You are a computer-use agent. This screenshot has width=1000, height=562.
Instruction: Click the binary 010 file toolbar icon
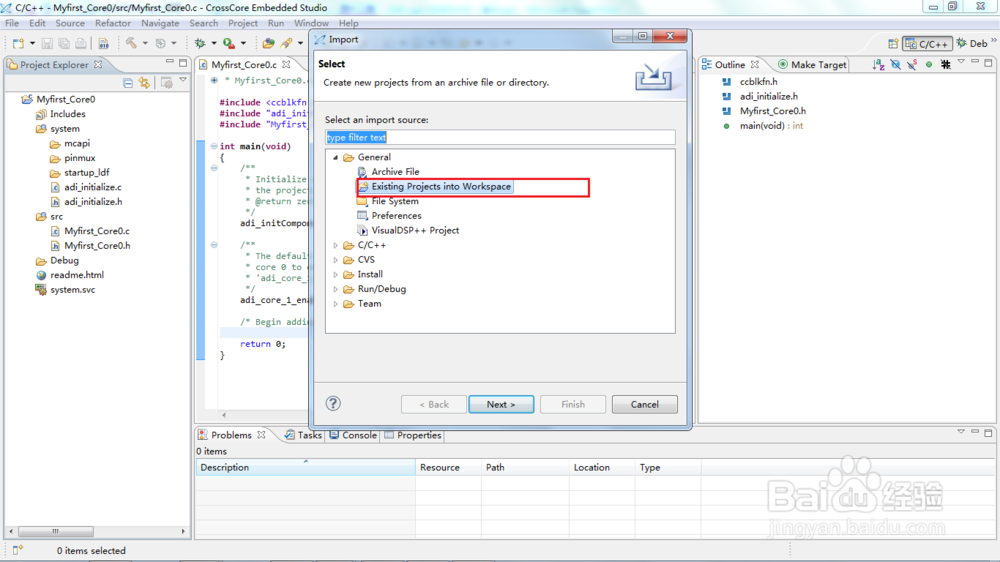pyautogui.click(x=103, y=43)
